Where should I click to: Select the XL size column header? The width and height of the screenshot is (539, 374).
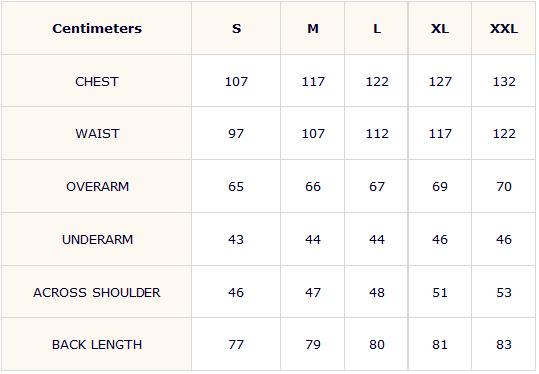(x=440, y=29)
